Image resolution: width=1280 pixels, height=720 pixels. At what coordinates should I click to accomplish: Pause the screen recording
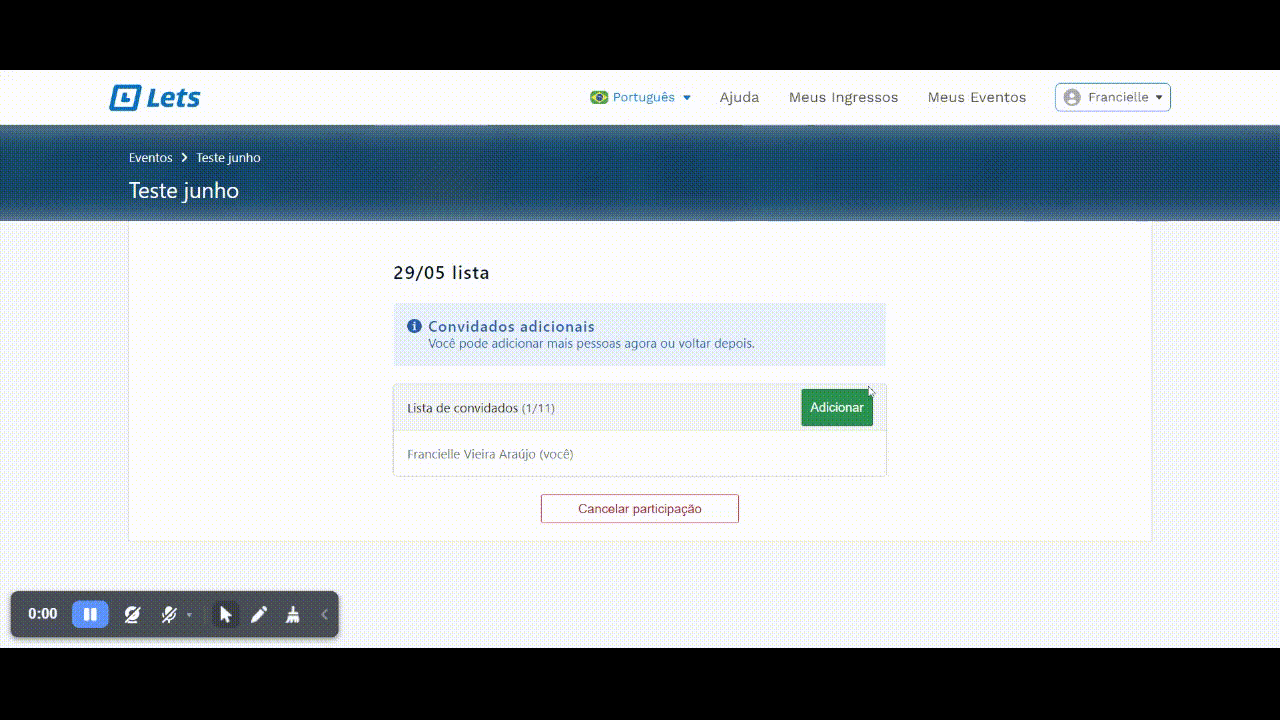coord(90,614)
